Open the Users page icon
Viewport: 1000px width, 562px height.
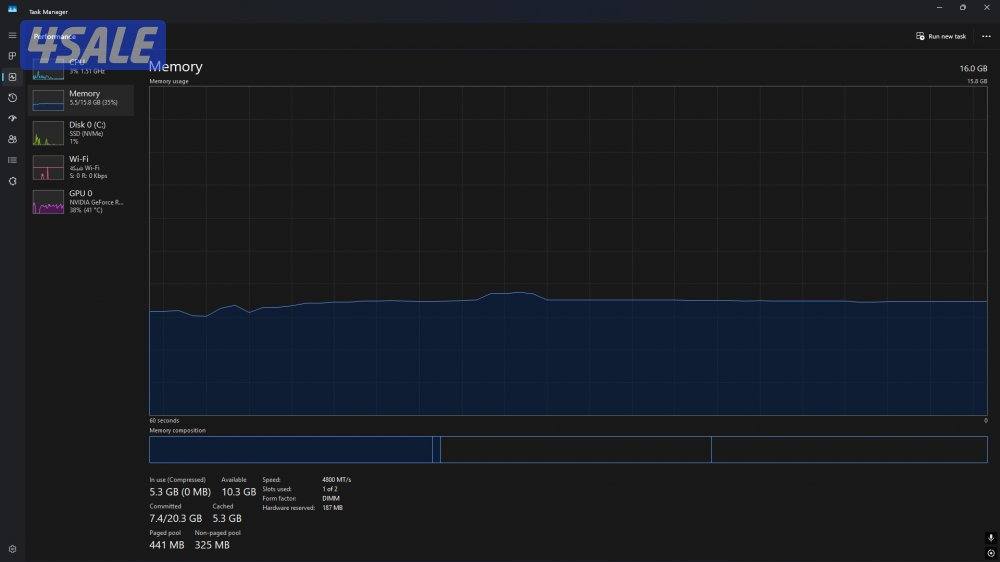click(x=12, y=139)
